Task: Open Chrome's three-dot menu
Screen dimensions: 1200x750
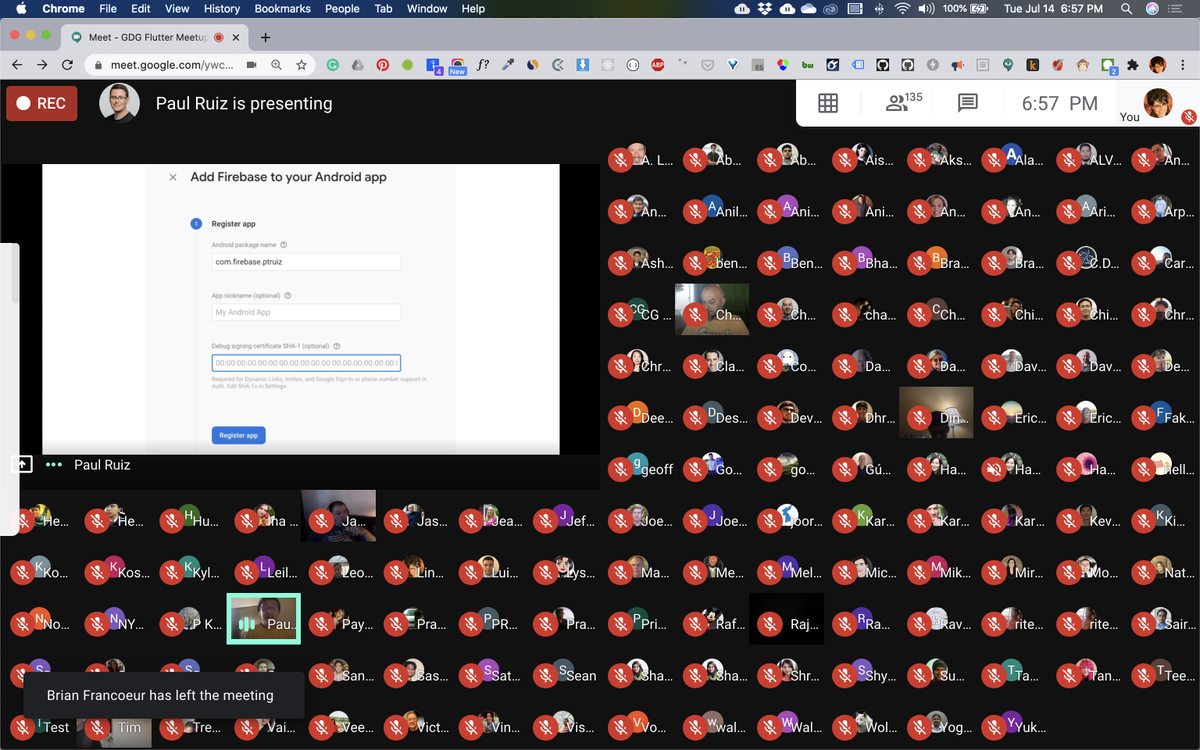Action: [1185, 65]
